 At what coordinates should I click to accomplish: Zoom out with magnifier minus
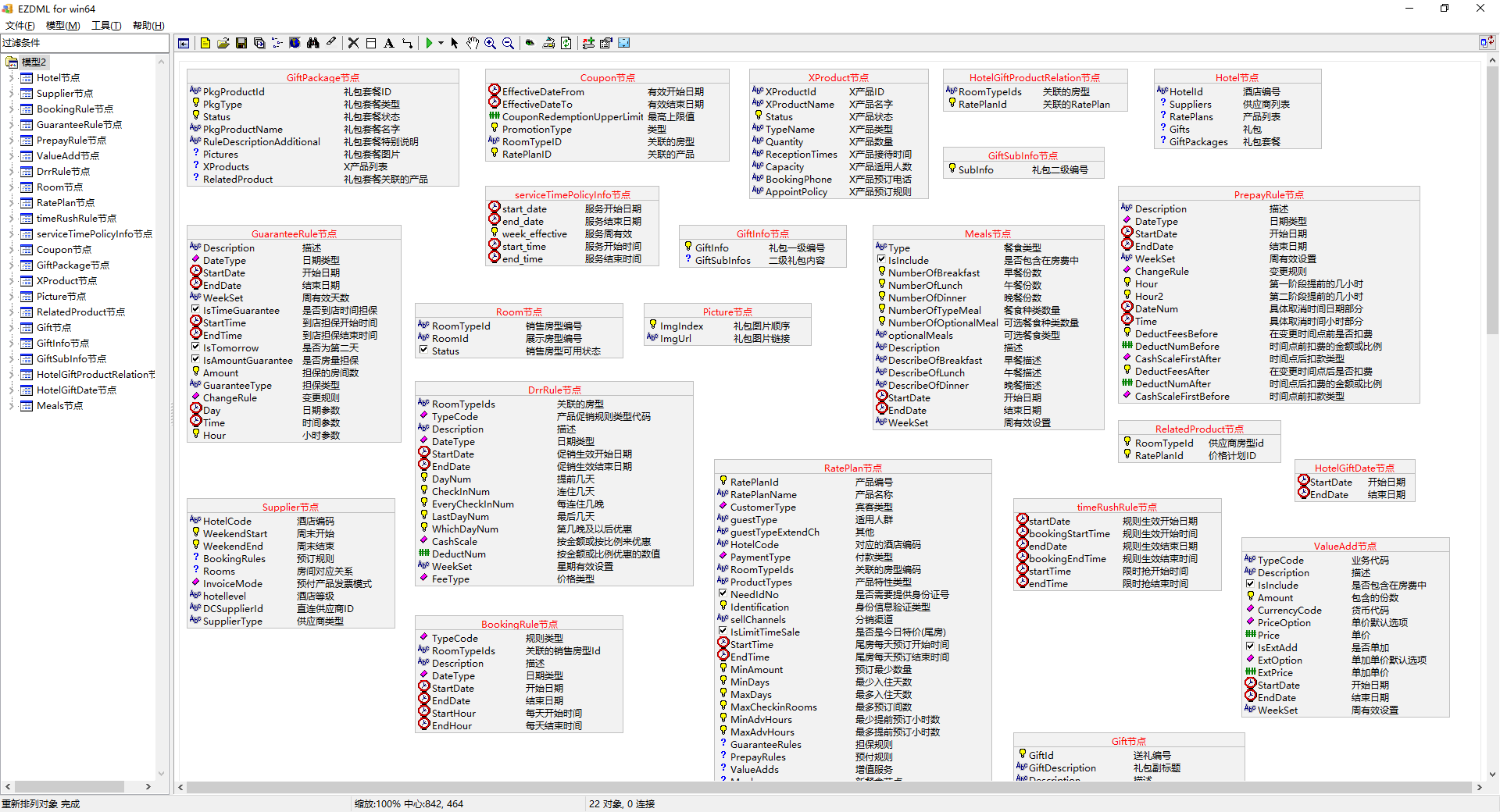click(x=509, y=43)
